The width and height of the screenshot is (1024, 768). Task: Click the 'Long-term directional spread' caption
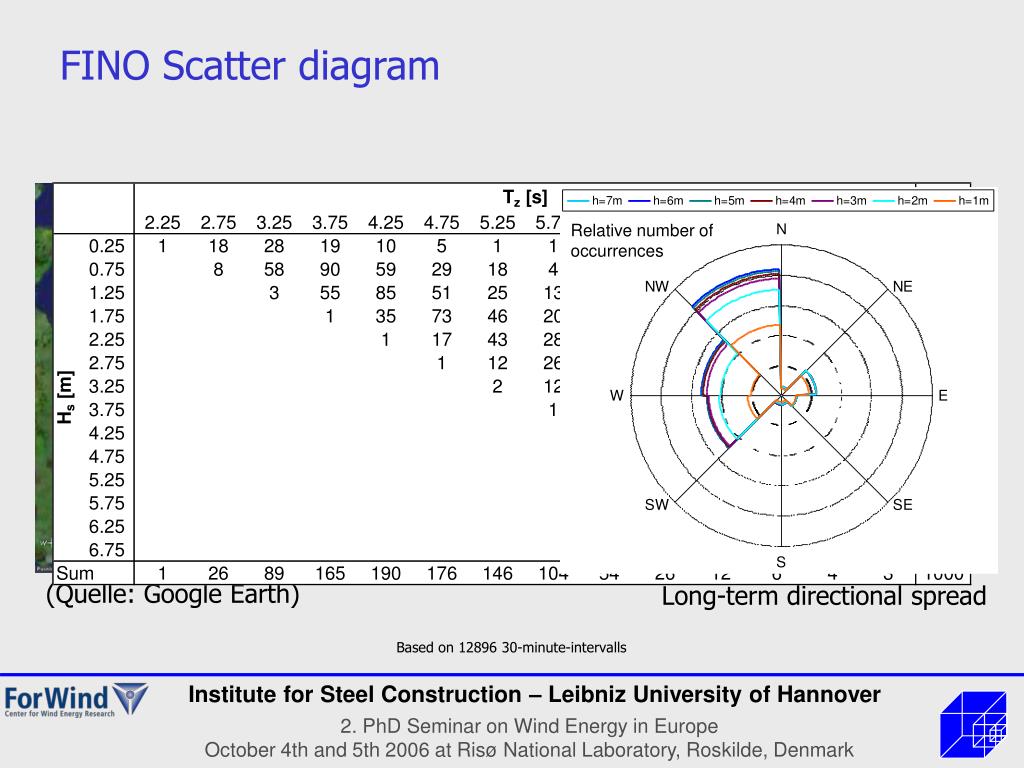tap(824, 597)
